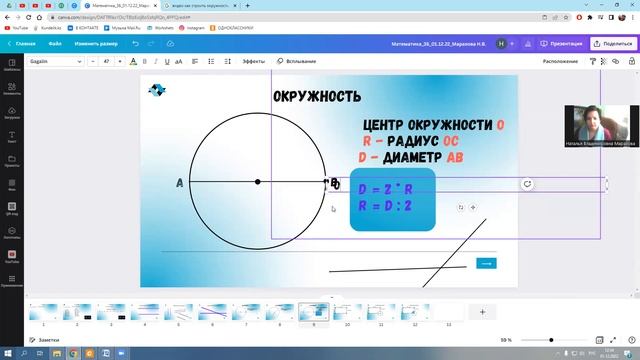
Task: Open the Notes panel
Action: (x=44, y=340)
